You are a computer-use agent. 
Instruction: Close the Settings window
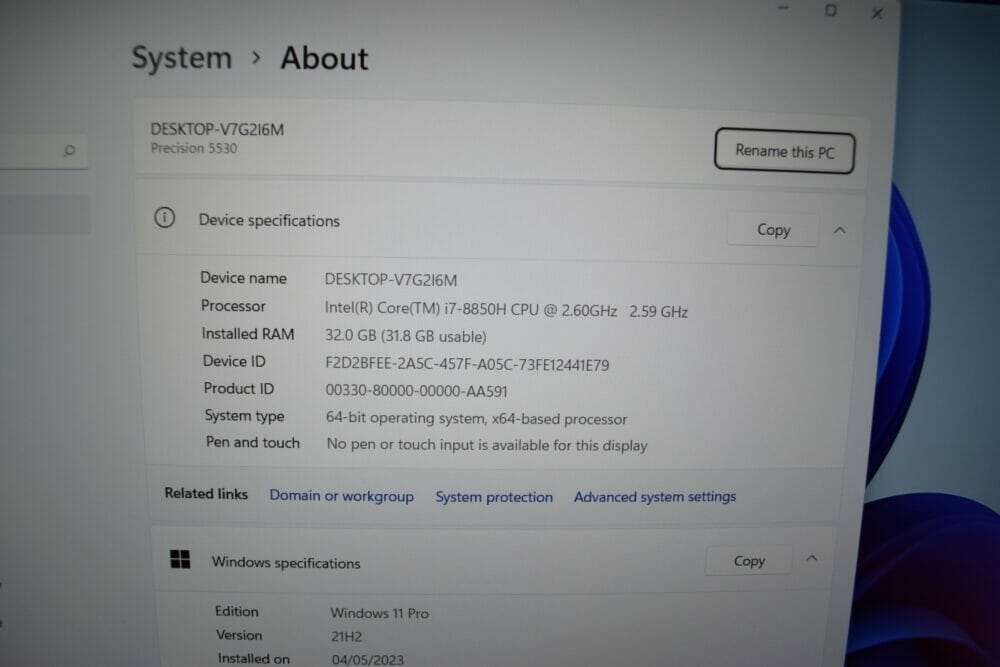tap(877, 13)
